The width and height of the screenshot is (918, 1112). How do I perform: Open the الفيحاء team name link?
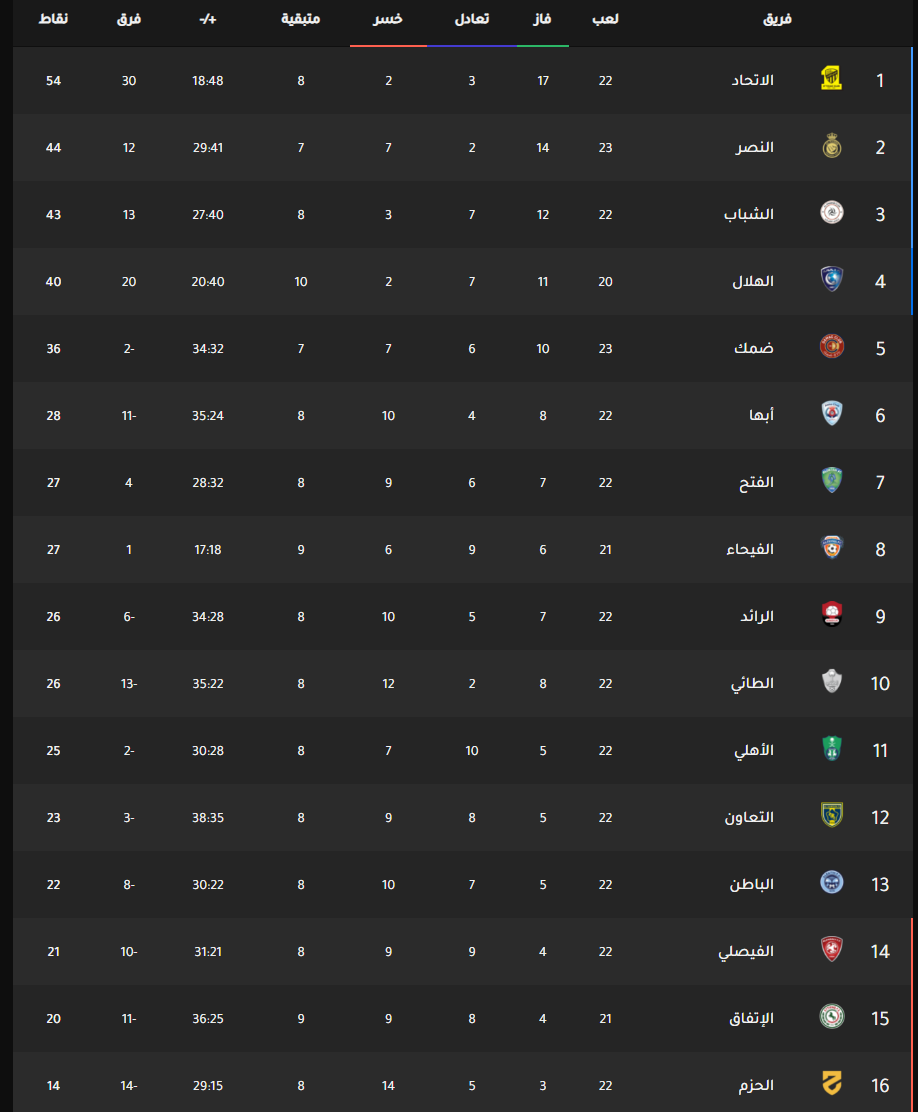pyautogui.click(x=749, y=550)
